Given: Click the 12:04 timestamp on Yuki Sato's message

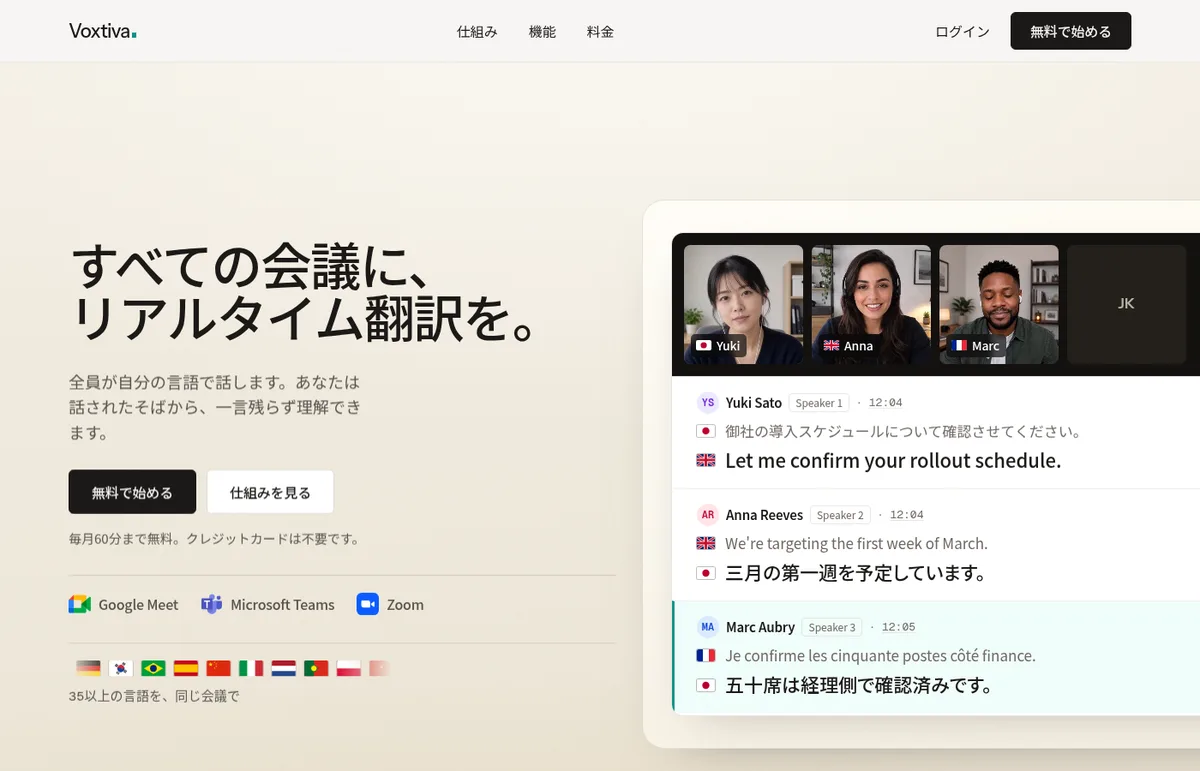Looking at the screenshot, I should coord(885,403).
